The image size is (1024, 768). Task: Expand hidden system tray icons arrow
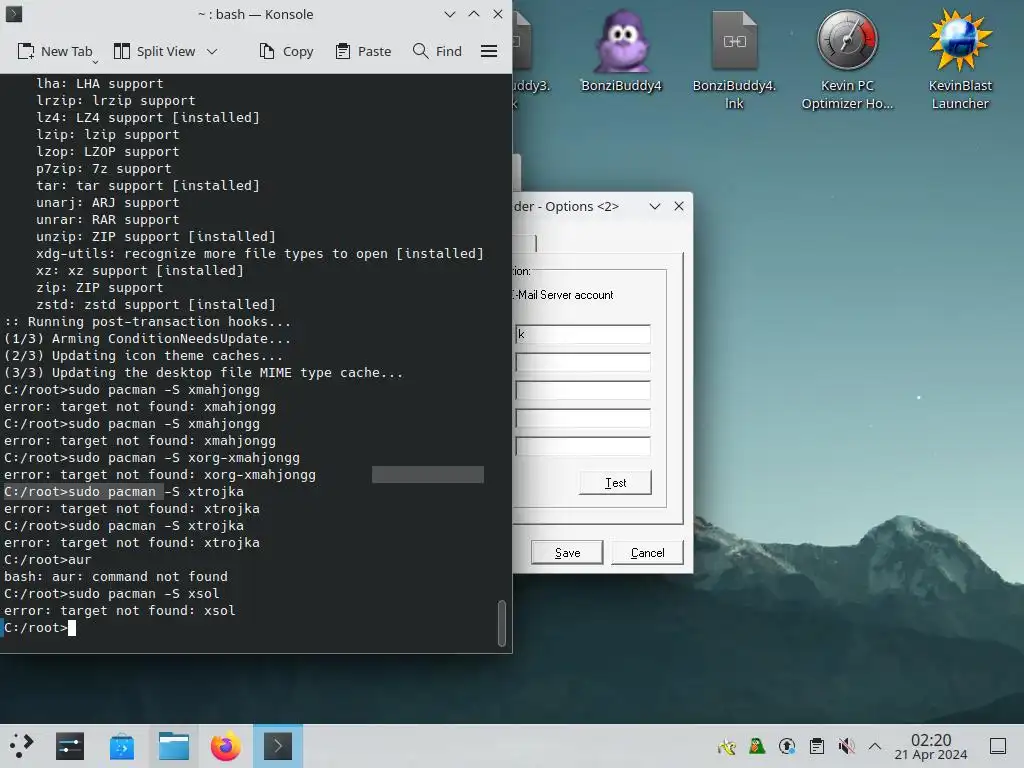coord(875,746)
